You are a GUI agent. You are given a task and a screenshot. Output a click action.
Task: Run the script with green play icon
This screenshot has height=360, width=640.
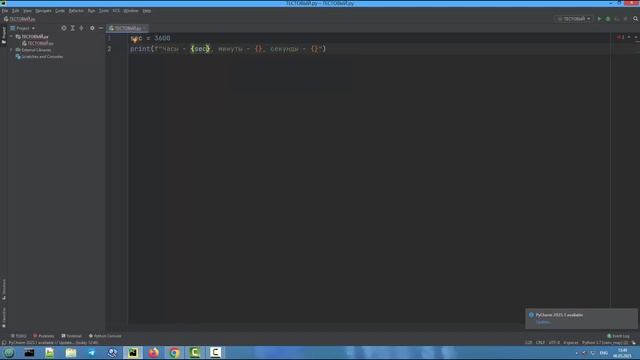point(599,19)
